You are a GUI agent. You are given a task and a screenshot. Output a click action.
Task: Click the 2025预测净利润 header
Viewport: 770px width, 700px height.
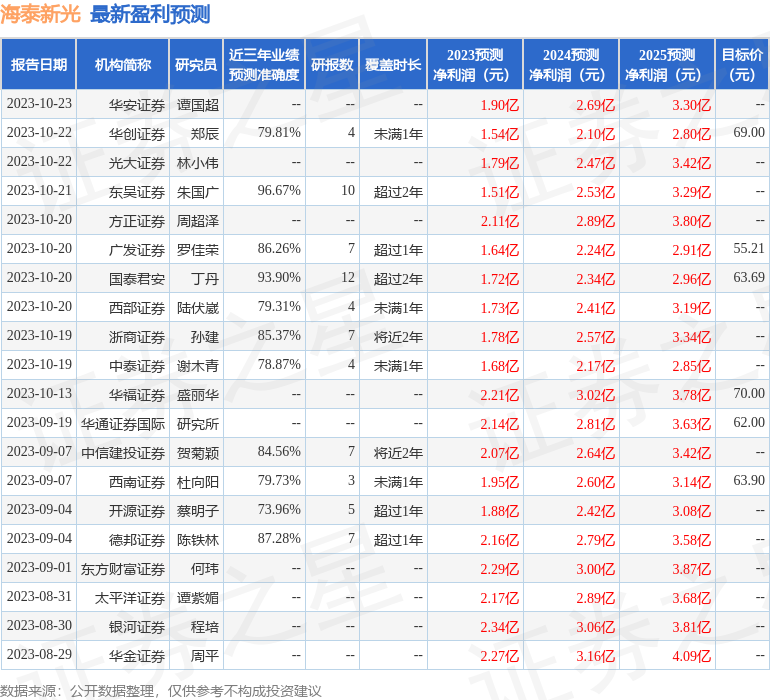pyautogui.click(x=667, y=65)
